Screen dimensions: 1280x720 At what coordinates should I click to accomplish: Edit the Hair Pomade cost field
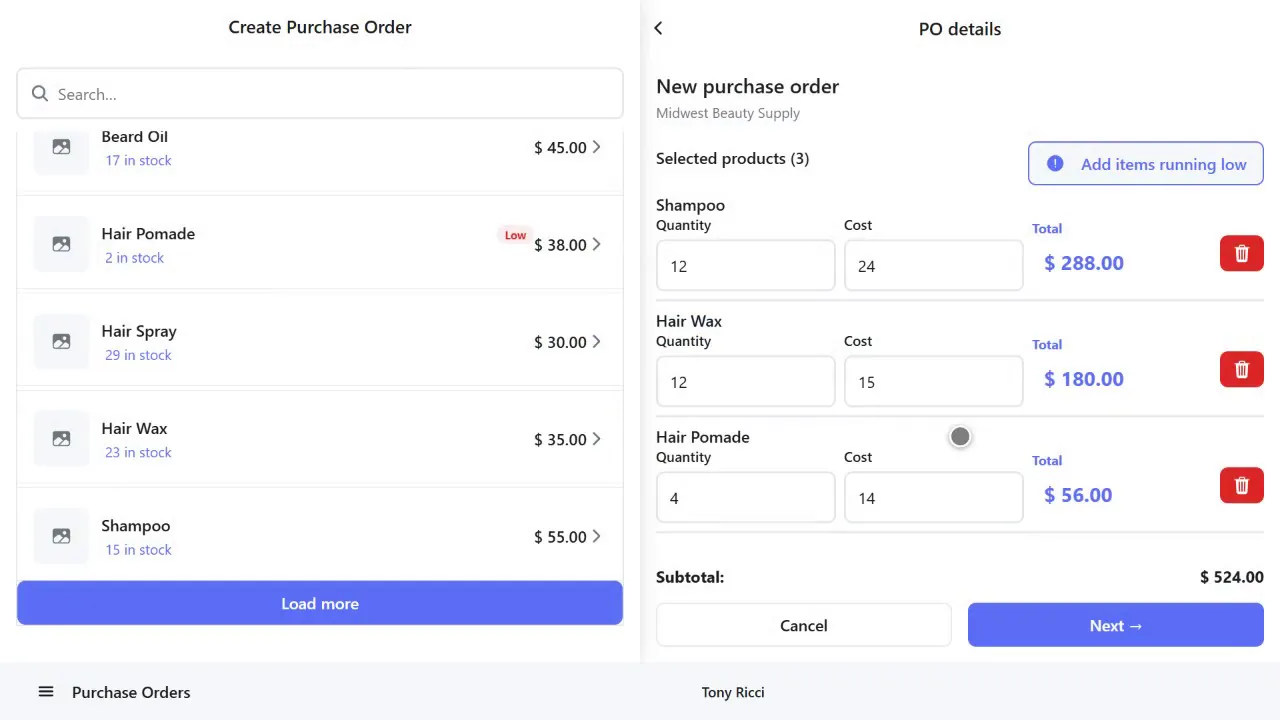(x=934, y=498)
